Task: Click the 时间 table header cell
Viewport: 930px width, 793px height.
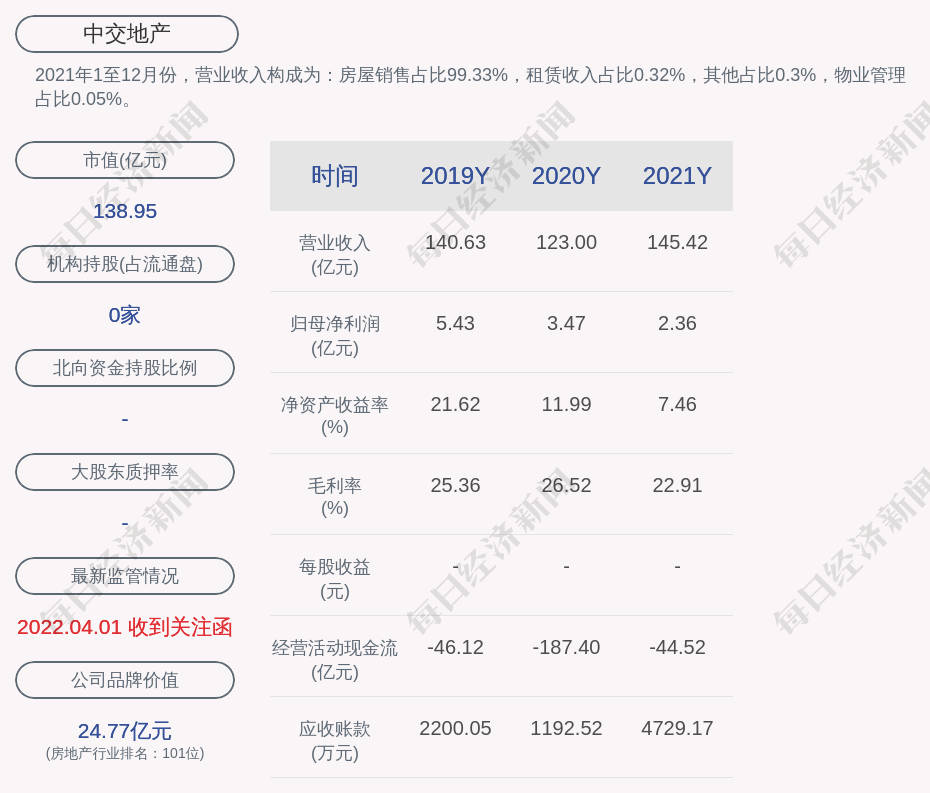Action: tap(335, 176)
